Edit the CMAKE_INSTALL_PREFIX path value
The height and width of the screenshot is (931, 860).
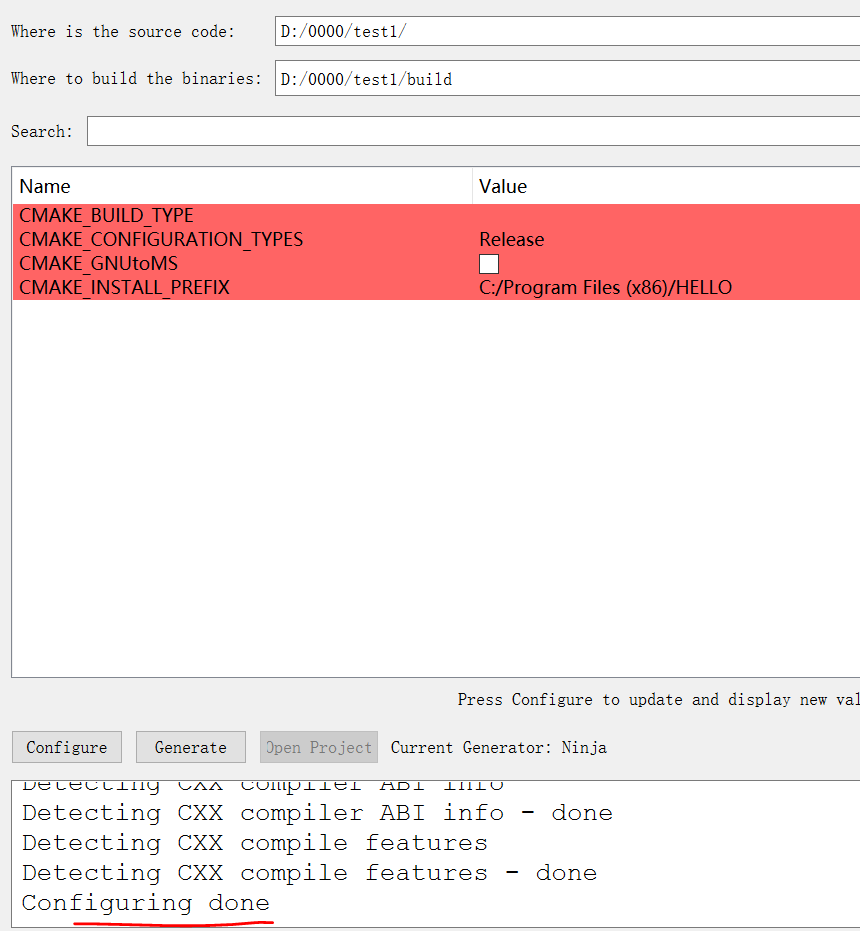pos(606,287)
